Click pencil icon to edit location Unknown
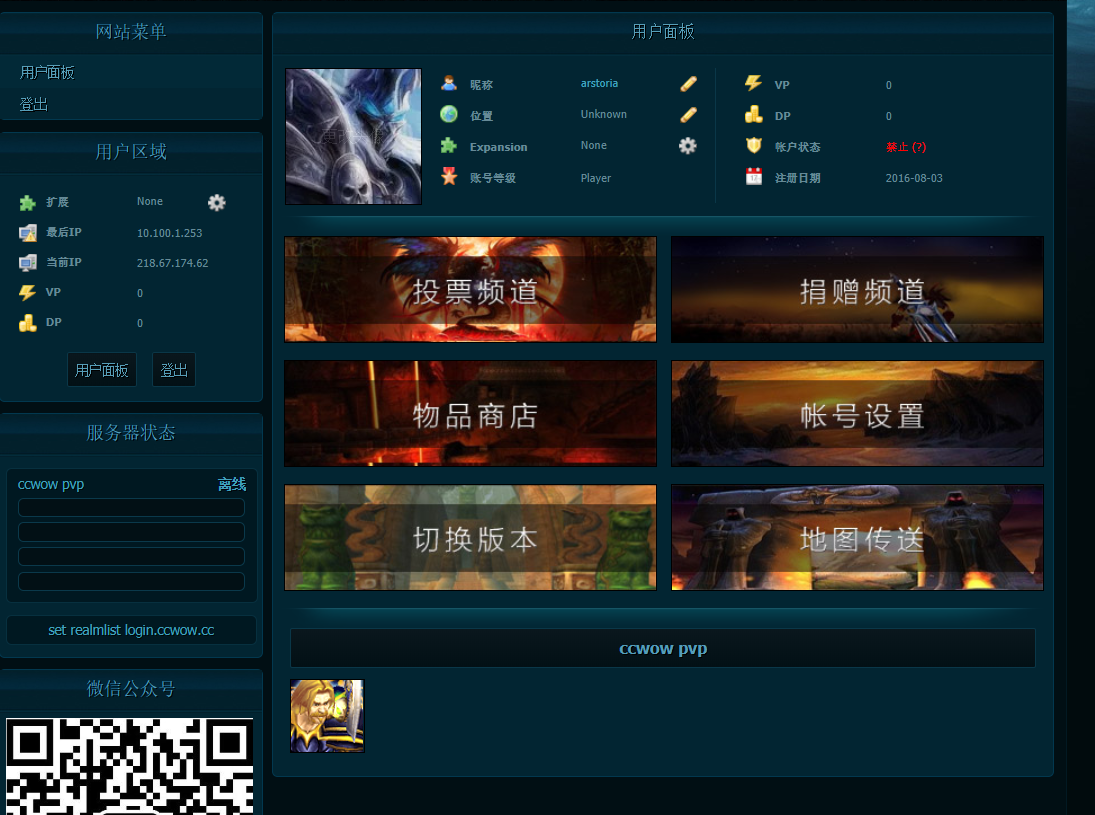The image size is (1095, 815). click(x=688, y=115)
